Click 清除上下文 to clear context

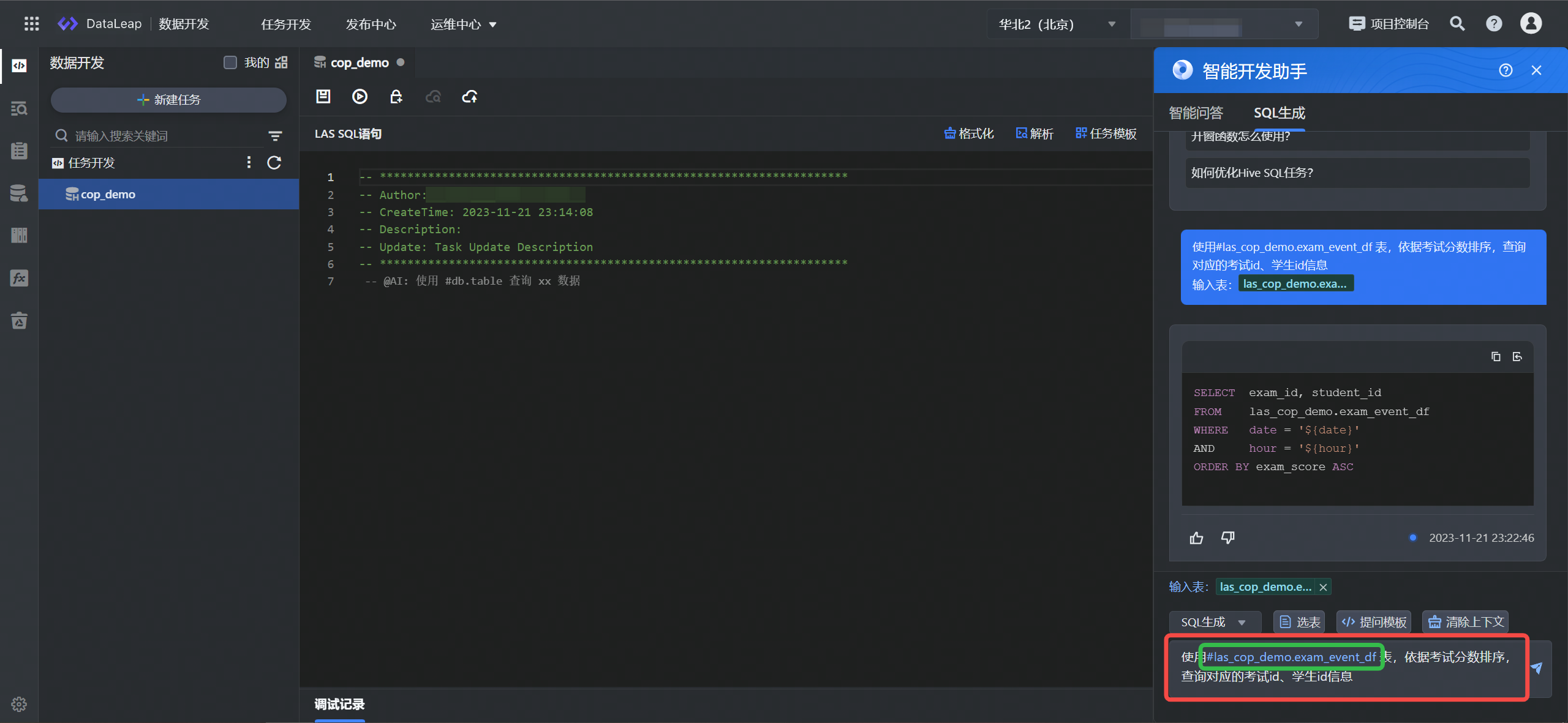[x=1465, y=622]
